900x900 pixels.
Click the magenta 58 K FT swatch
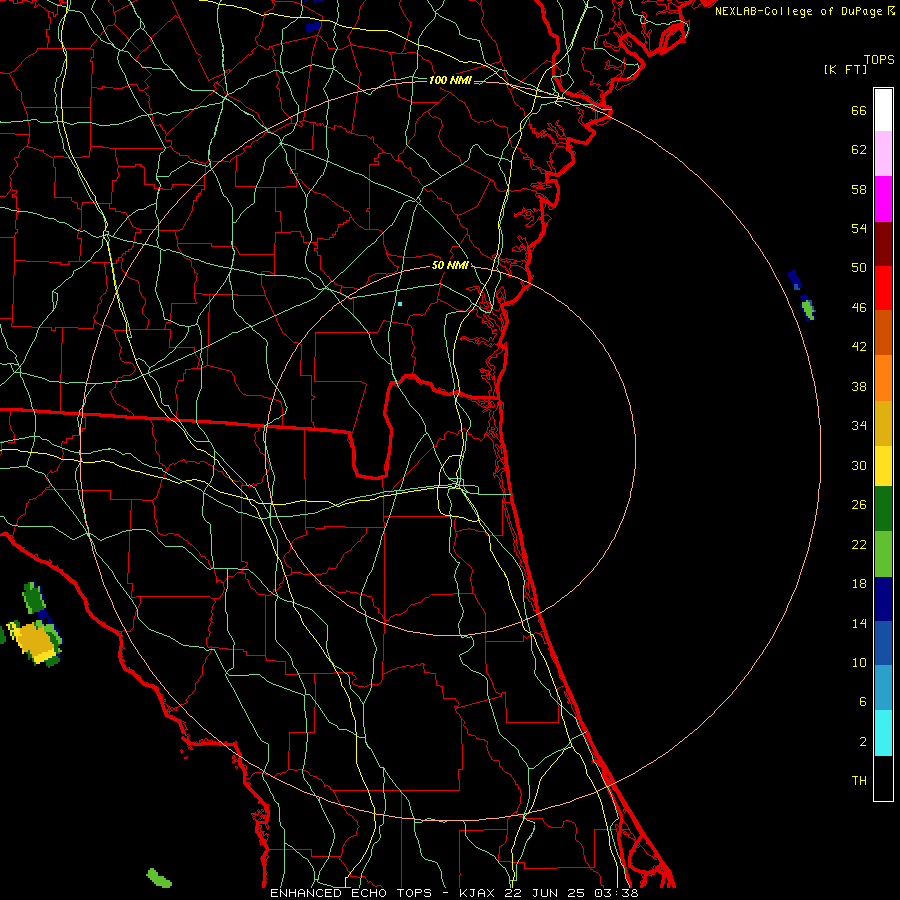pyautogui.click(x=883, y=199)
